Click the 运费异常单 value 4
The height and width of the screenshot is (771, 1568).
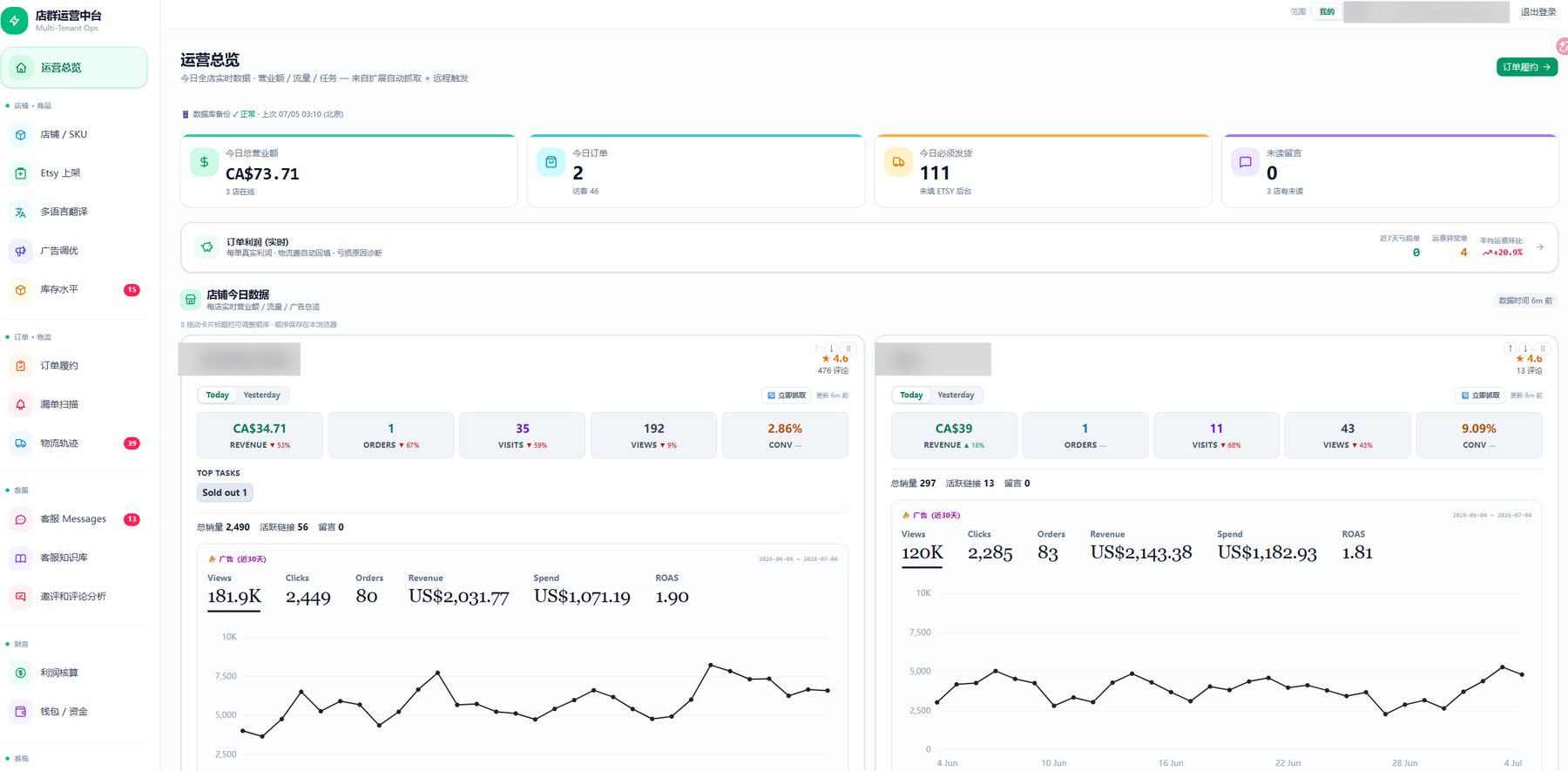[x=1463, y=253]
